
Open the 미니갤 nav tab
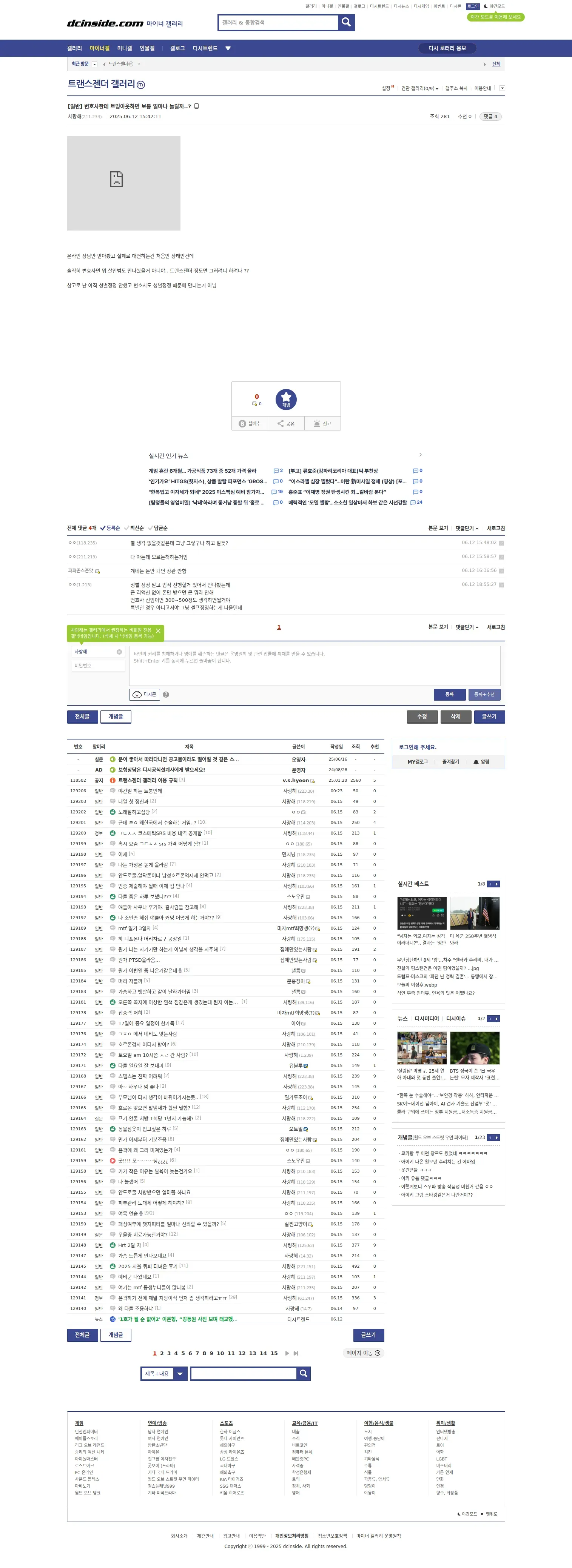coord(124,49)
